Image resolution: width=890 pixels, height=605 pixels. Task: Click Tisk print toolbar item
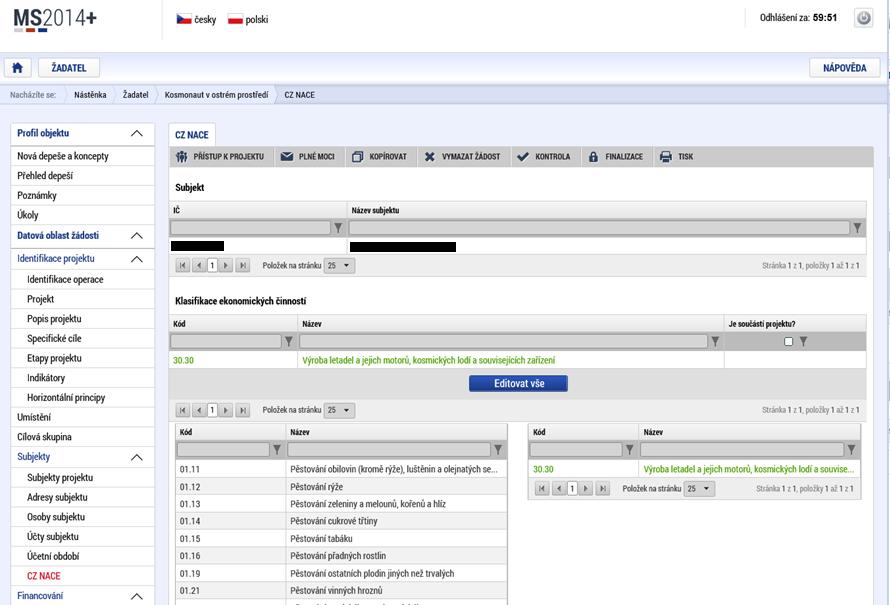coord(677,157)
